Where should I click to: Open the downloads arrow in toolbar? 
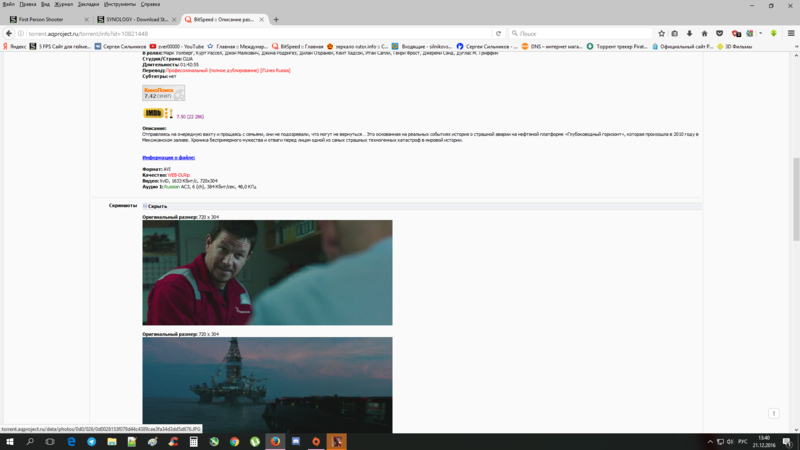(x=689, y=33)
